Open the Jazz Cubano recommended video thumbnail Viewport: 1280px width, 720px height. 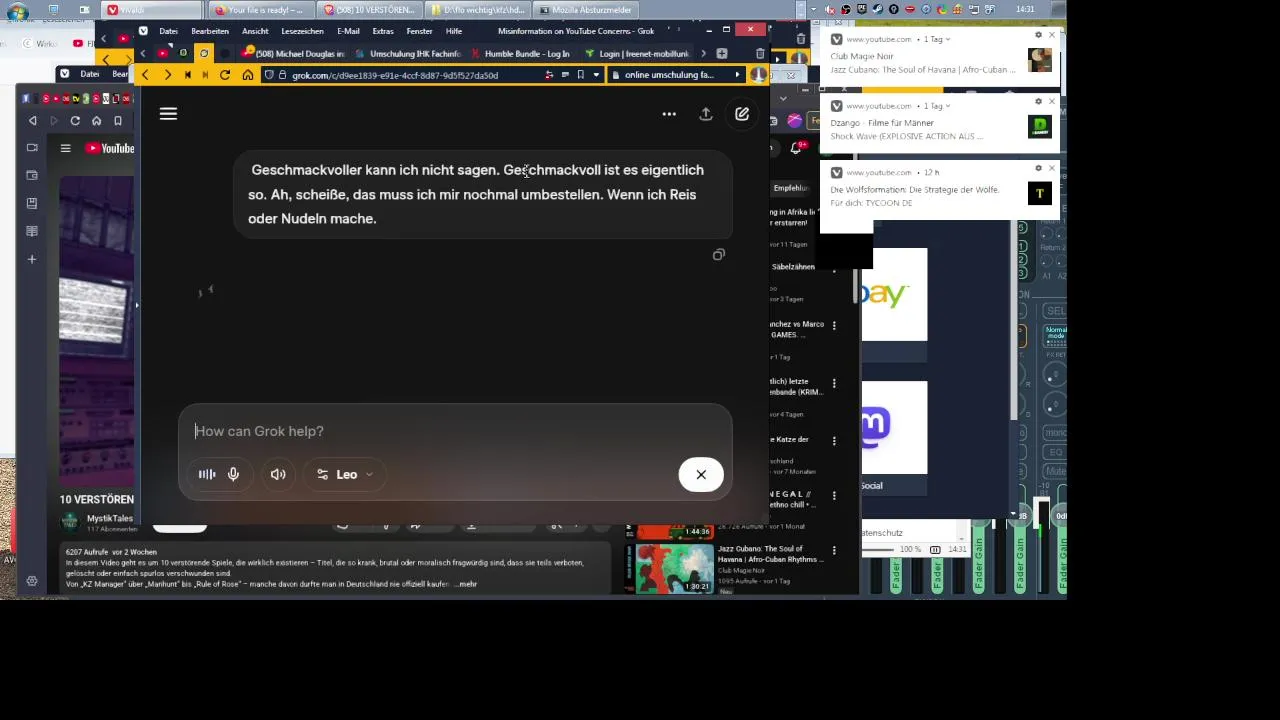pos(675,567)
